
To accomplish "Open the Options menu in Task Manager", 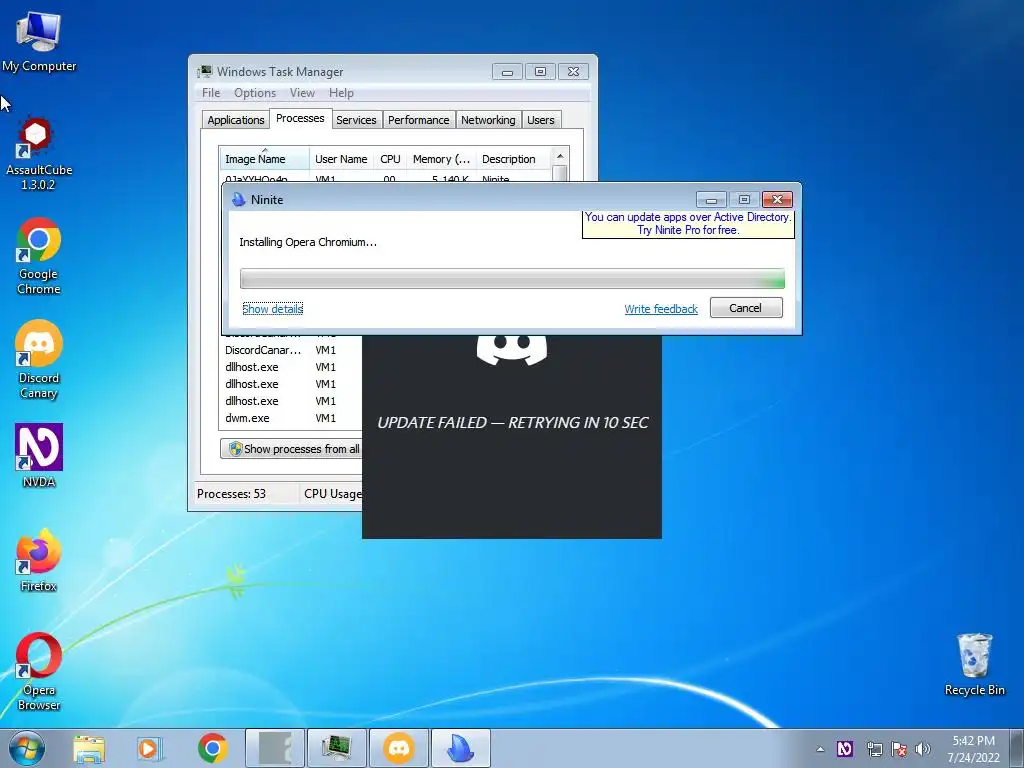I will pos(255,93).
